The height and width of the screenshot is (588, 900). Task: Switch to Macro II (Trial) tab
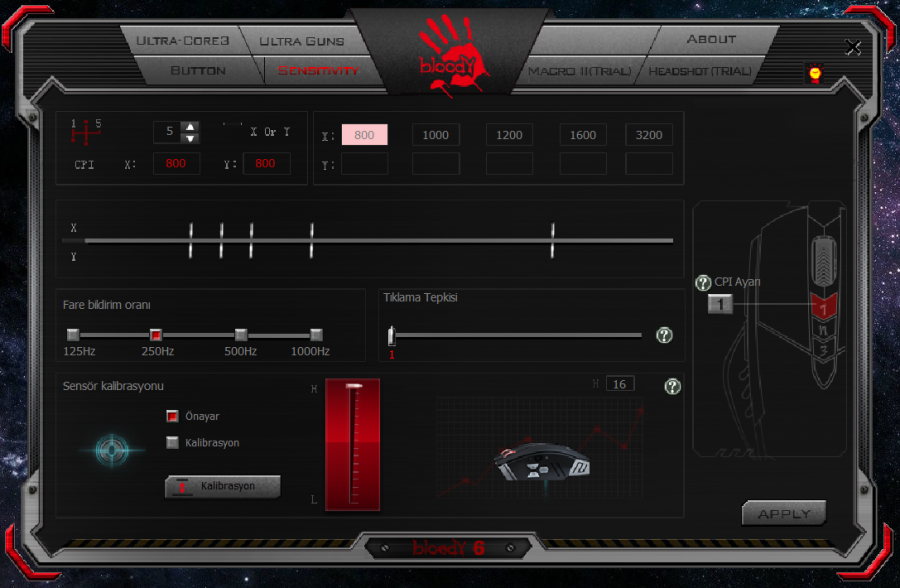[x=579, y=71]
